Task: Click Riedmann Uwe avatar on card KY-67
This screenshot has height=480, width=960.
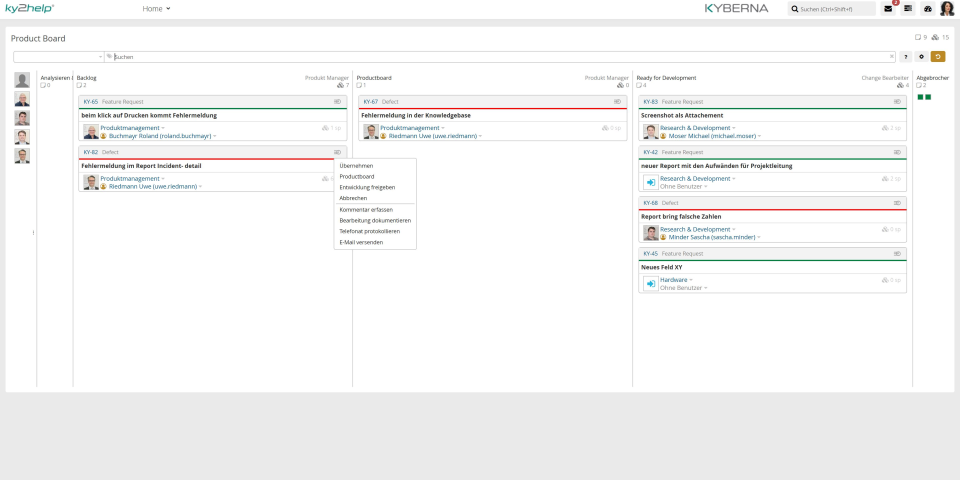Action: click(x=370, y=132)
